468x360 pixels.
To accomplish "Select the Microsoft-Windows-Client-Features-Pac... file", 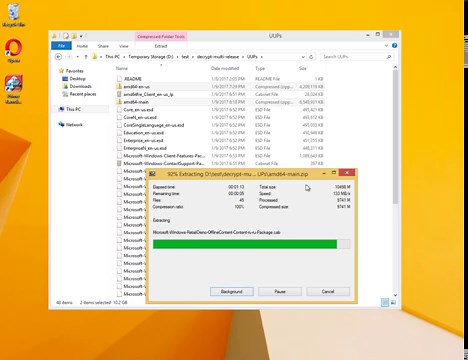I will pyautogui.click(x=220, y=156).
